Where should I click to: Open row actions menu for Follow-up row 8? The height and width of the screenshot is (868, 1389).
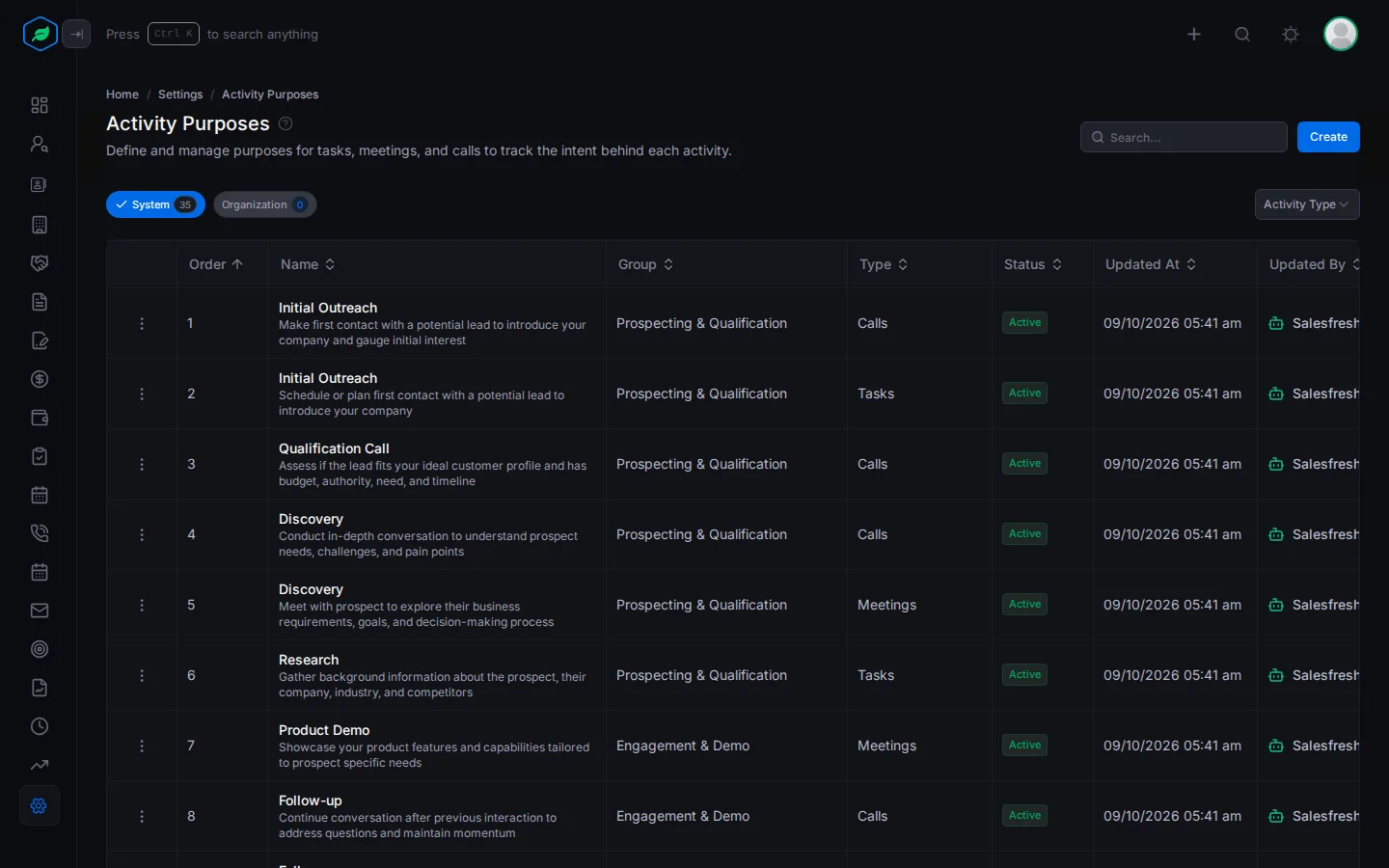142,816
